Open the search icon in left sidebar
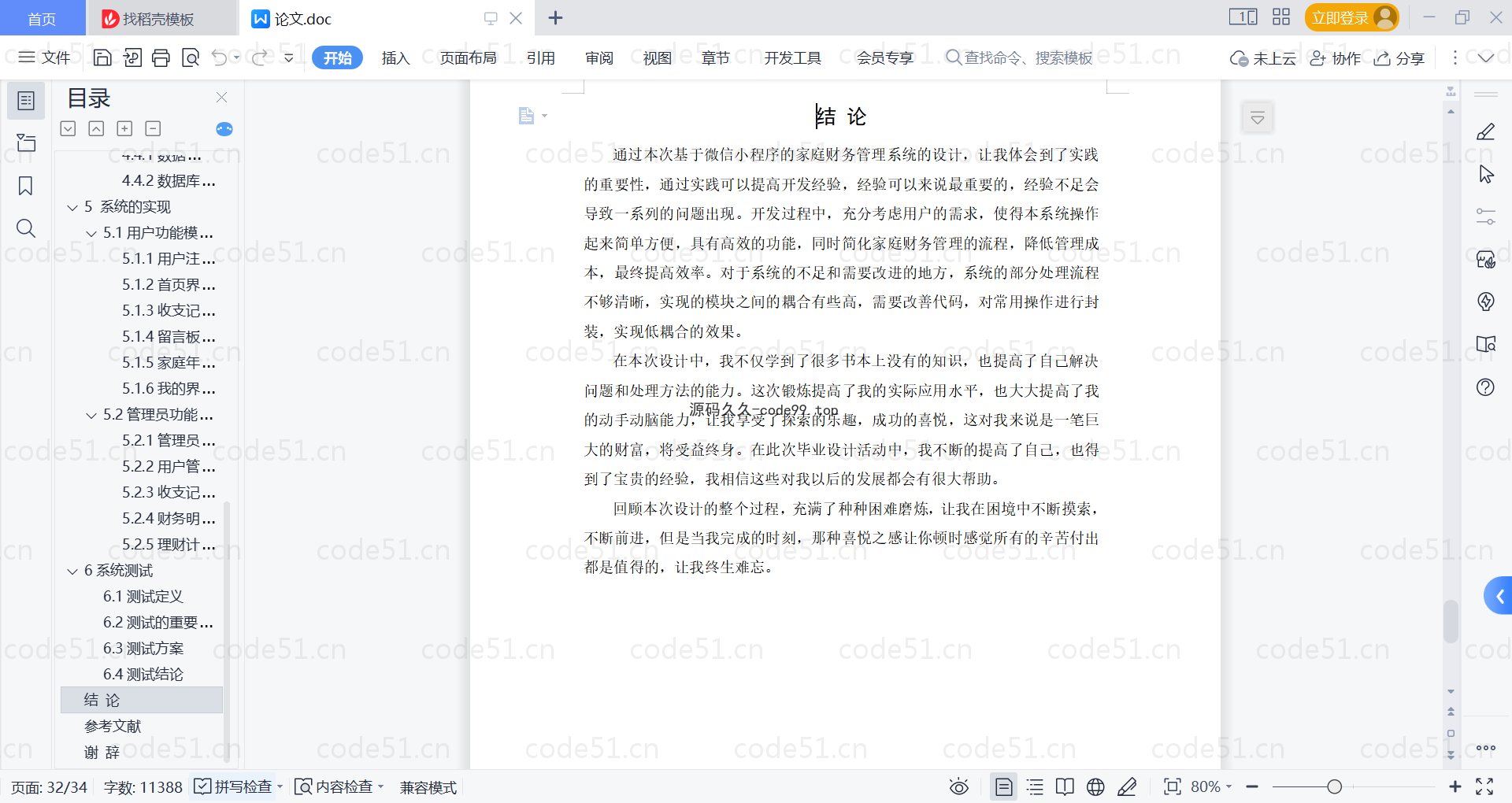 click(x=26, y=228)
